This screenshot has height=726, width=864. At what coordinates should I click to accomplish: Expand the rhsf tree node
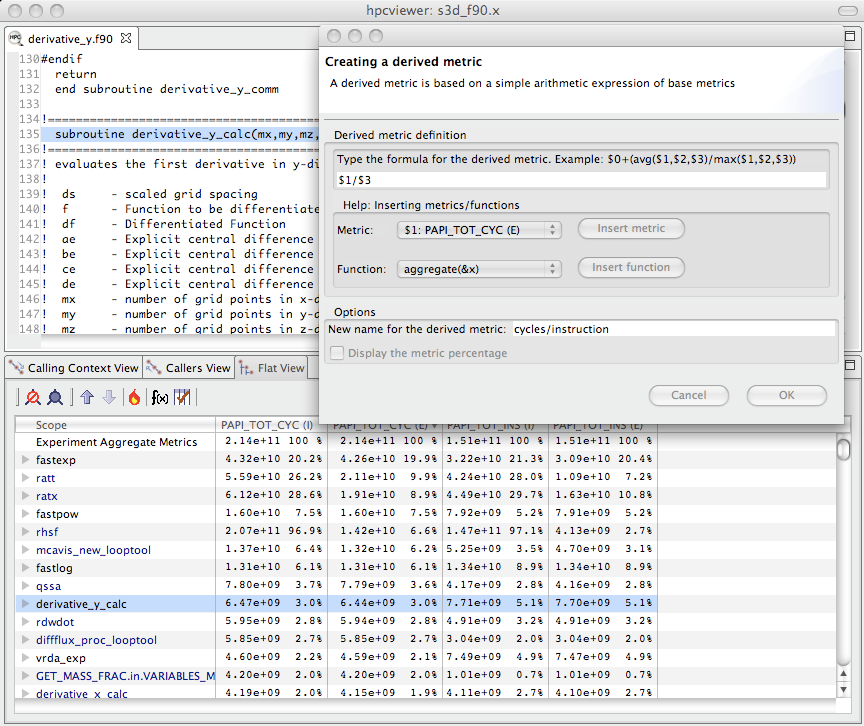26,532
